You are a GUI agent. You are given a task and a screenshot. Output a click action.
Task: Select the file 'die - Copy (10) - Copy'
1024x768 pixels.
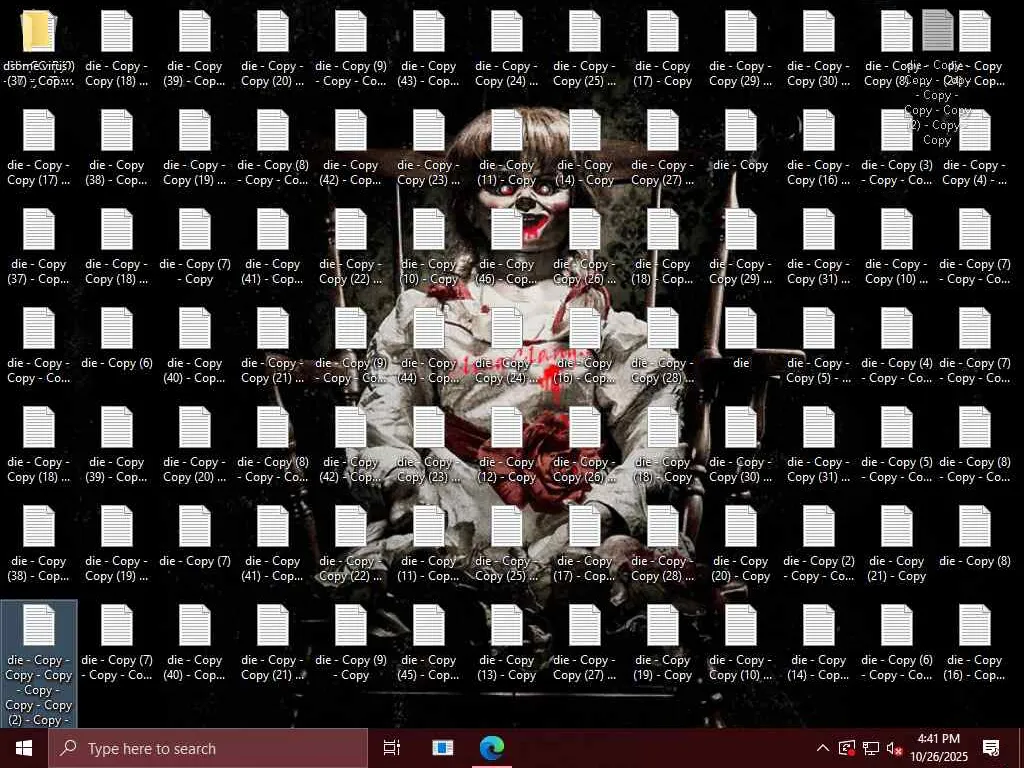(428, 248)
